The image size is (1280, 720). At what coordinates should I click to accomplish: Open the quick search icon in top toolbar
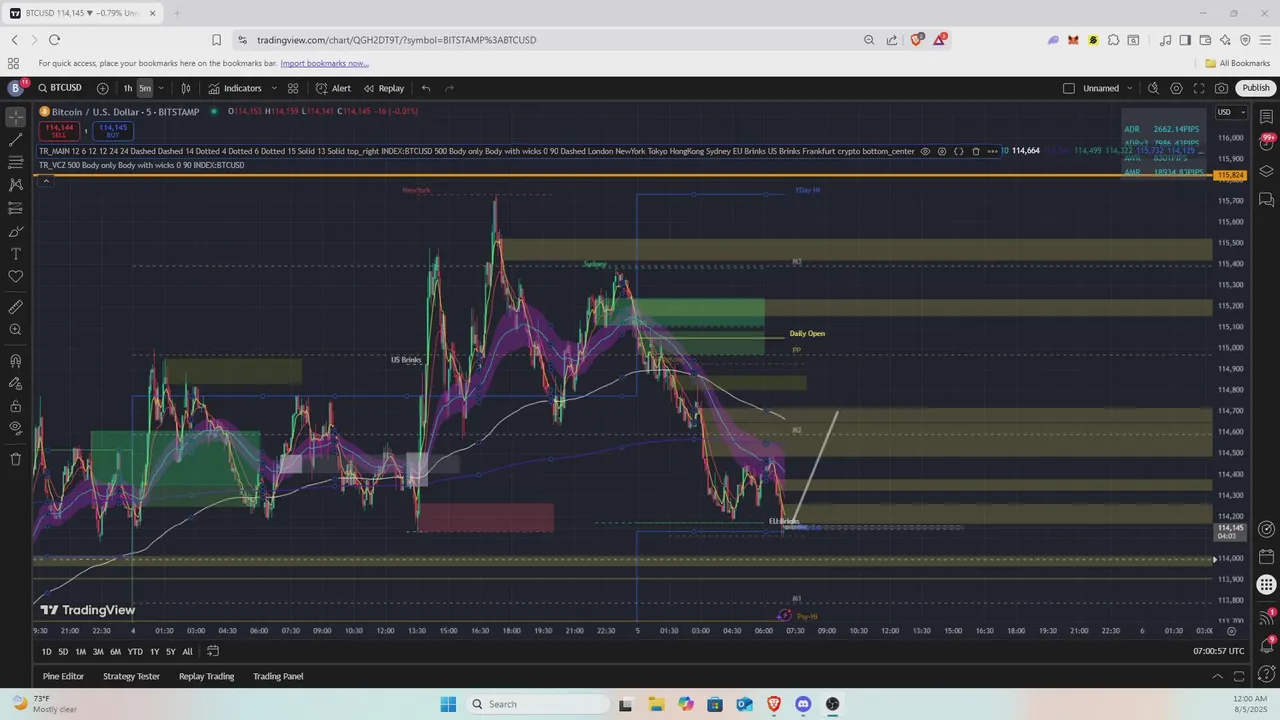pyautogui.click(x=1153, y=88)
